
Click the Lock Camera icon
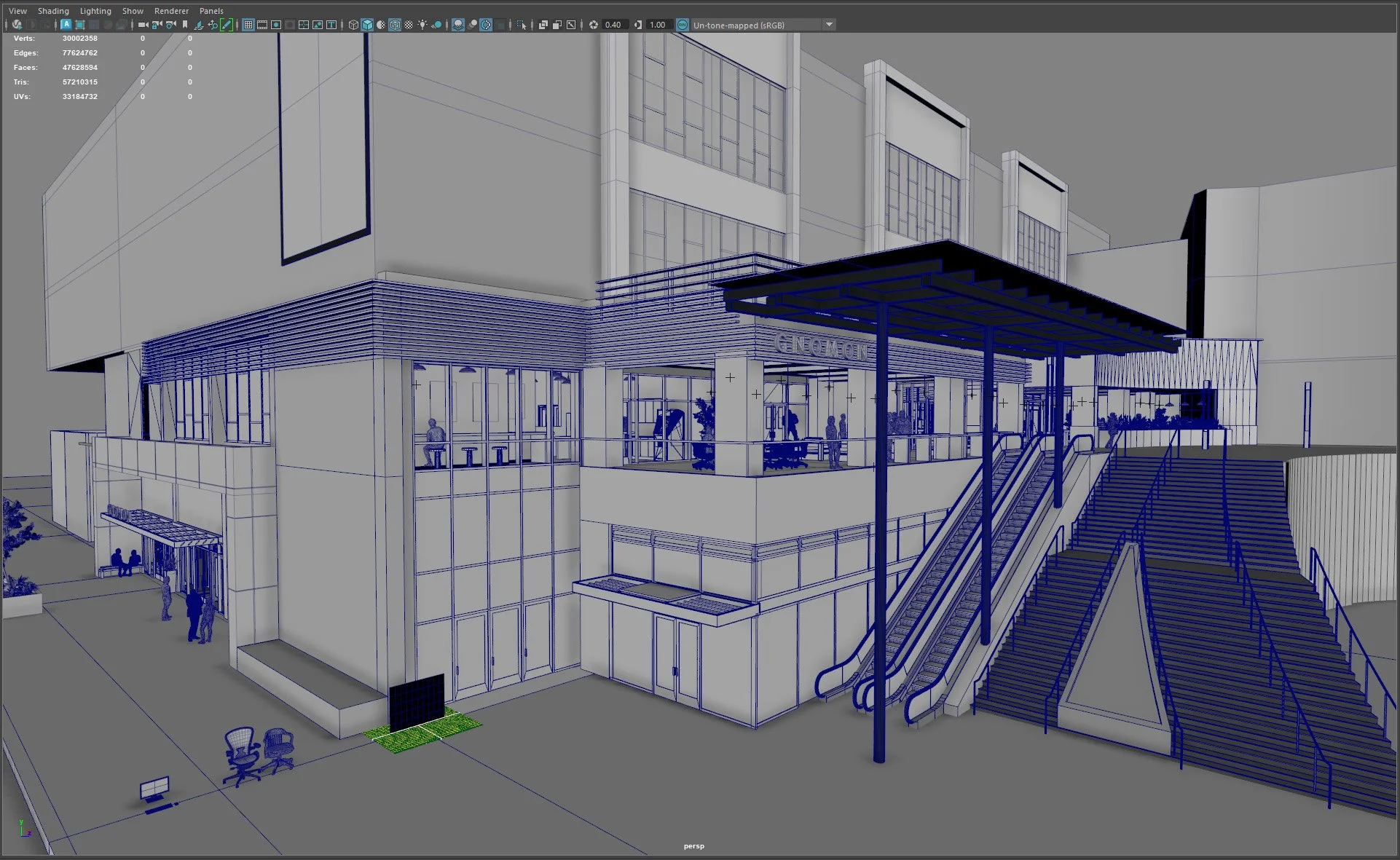tap(157, 25)
